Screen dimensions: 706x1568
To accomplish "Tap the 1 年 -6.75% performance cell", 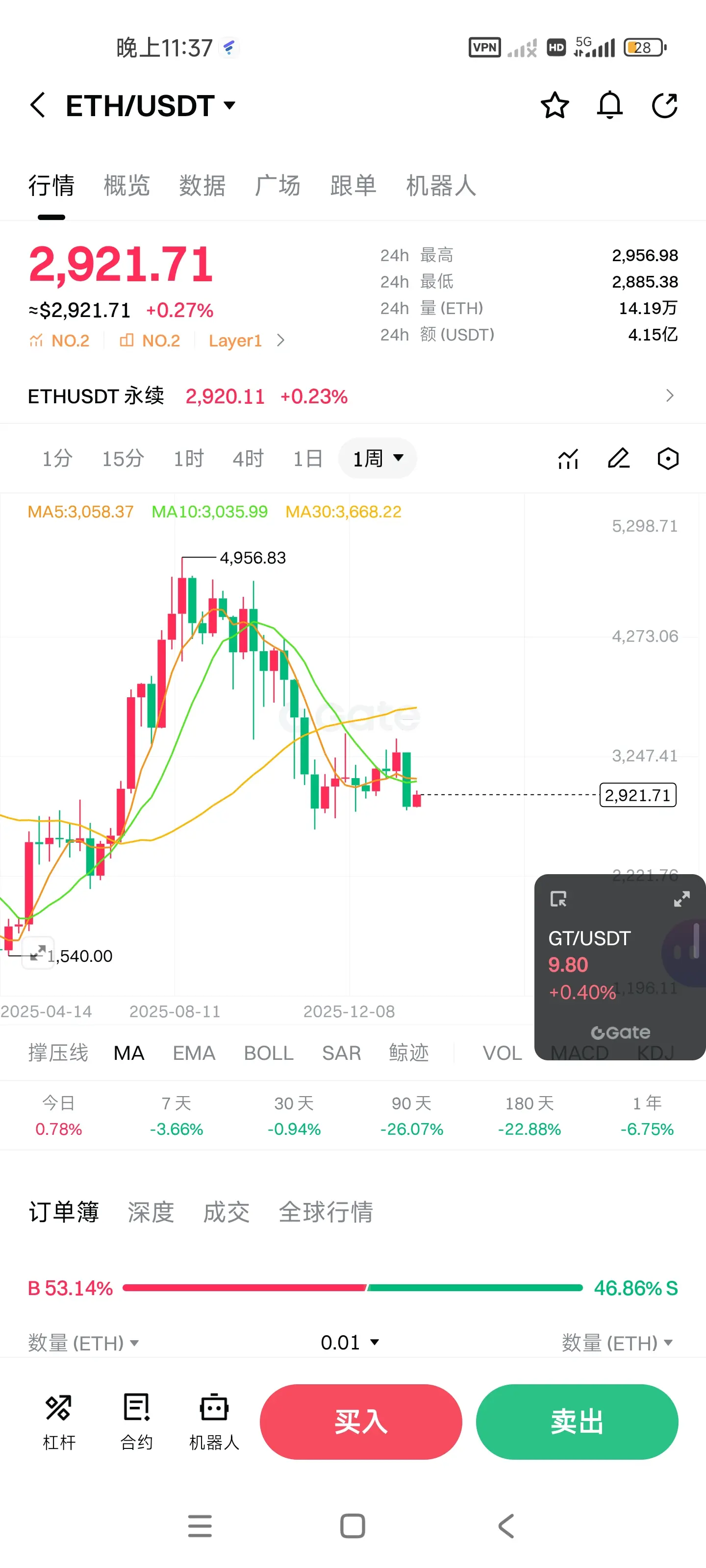I will [x=647, y=1116].
